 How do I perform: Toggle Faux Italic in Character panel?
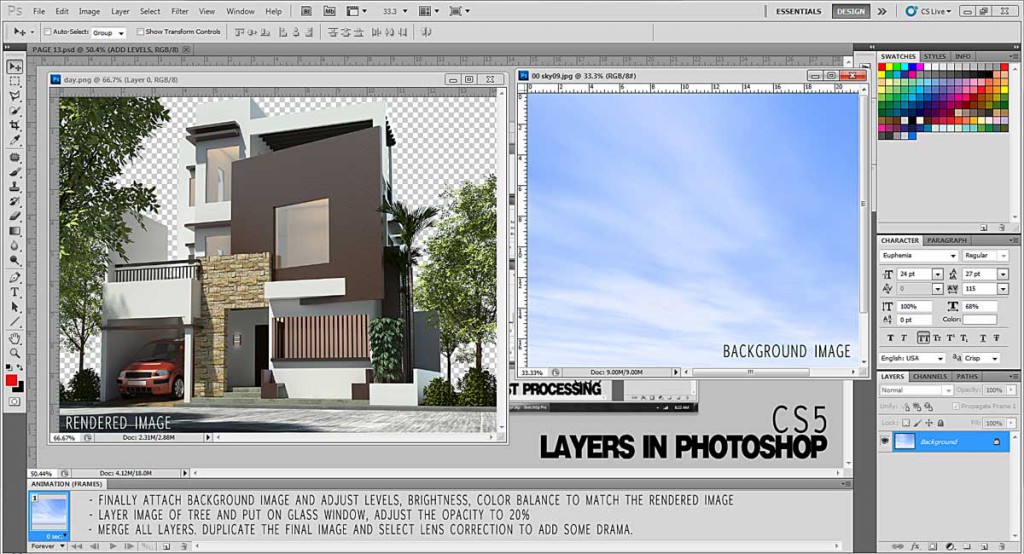(x=904, y=338)
